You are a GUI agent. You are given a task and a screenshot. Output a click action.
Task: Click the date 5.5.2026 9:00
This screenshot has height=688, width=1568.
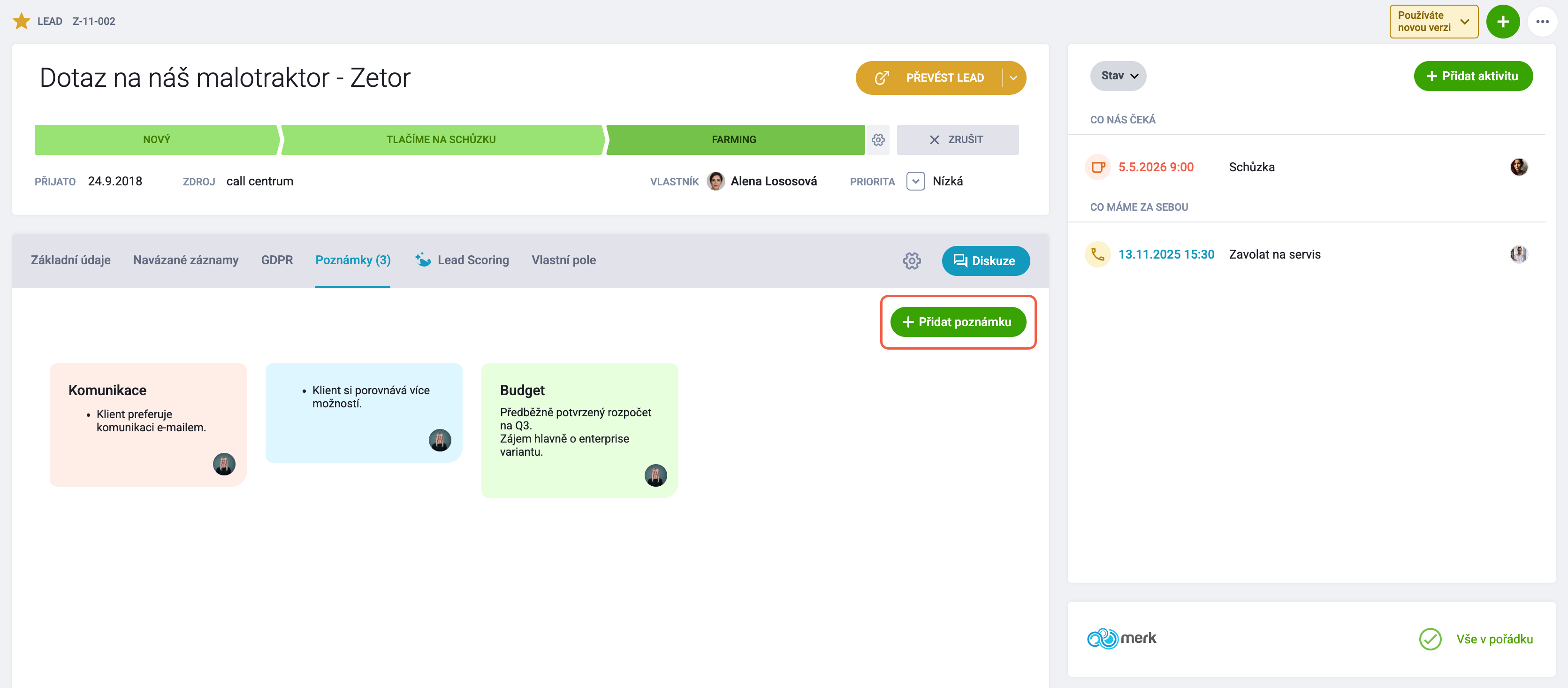tap(1155, 167)
